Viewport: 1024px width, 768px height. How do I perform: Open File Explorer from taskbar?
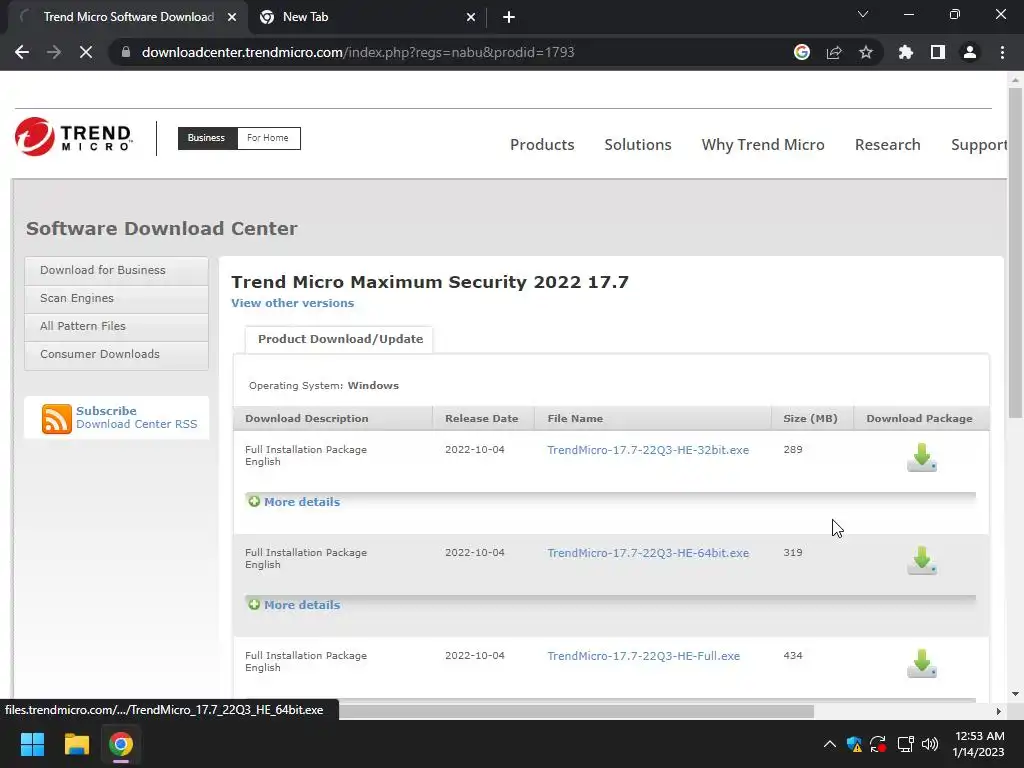pyautogui.click(x=76, y=744)
